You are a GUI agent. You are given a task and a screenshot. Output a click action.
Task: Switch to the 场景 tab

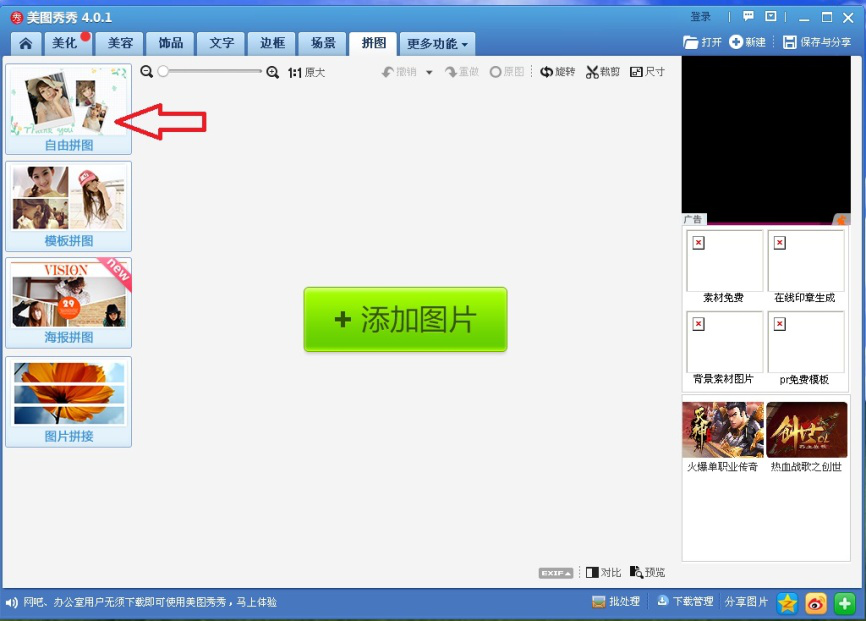pos(323,43)
